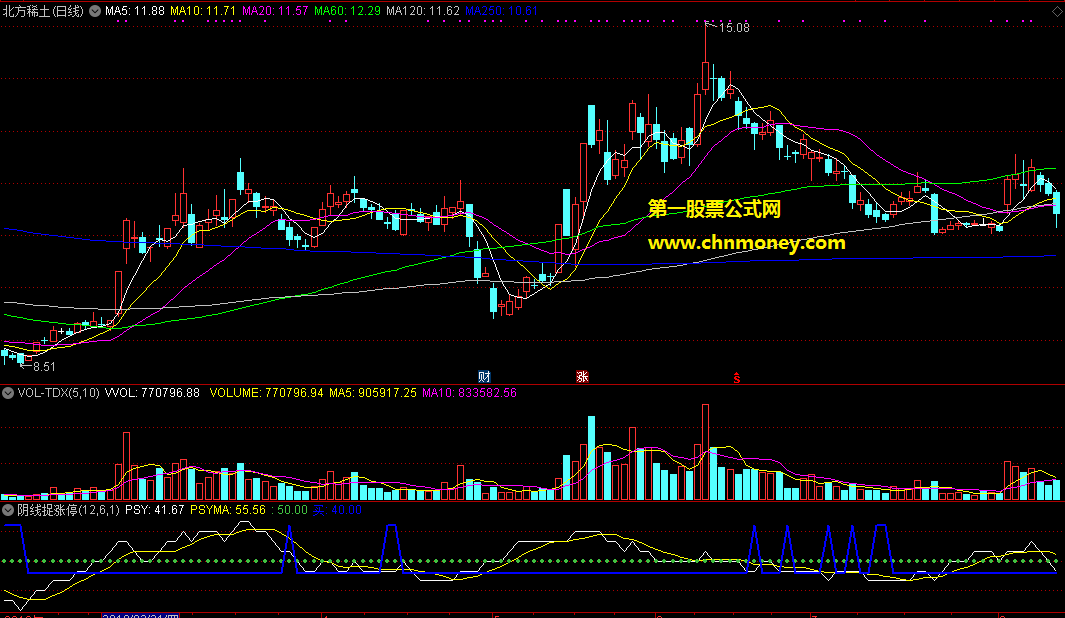Image resolution: width=1065 pixels, height=618 pixels.
Task: Click the MA120: 11.62 label
Action: tap(422, 11)
